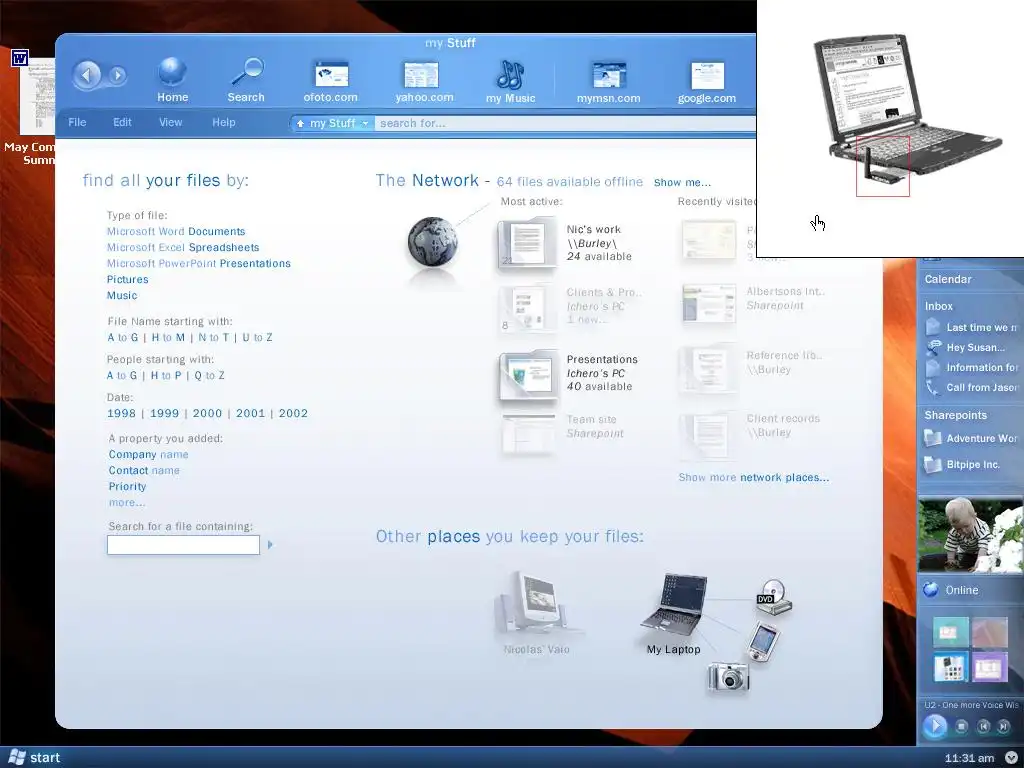This screenshot has width=1024, height=768.
Task: Skip to next track in sidebar
Action: point(1003,726)
